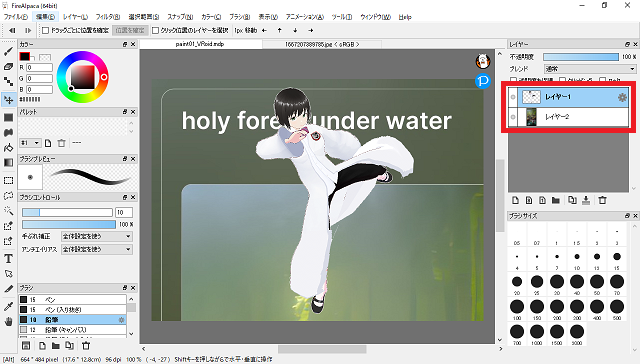Add a new layer in the layer panel
This screenshot has height=364, width=640.
[516, 200]
